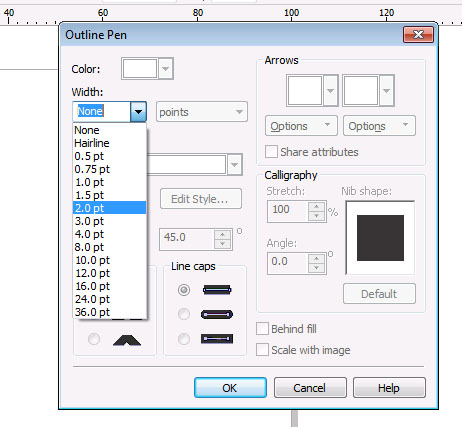Screen dimensions: 462x427
Task: Open the start arrowhead selector
Action: (312, 90)
